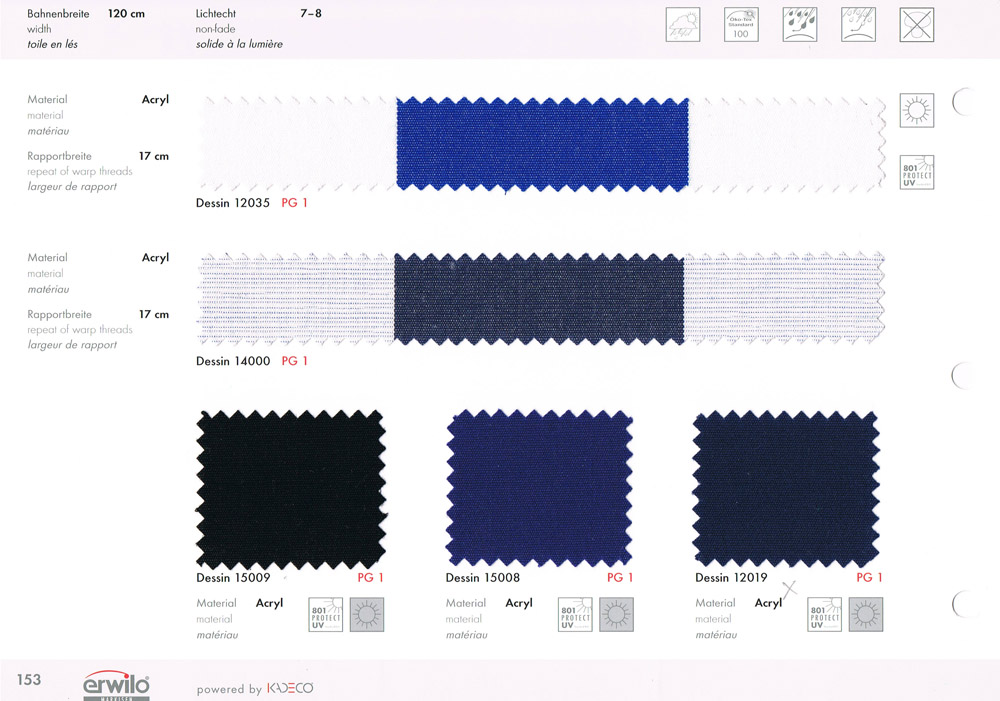Click the 'toile en lés' text

click(52, 44)
